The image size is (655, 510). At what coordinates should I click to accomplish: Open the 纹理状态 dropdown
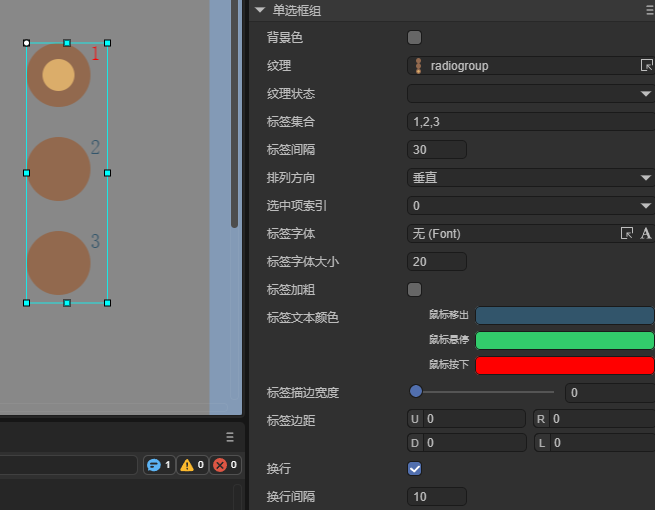pos(530,94)
